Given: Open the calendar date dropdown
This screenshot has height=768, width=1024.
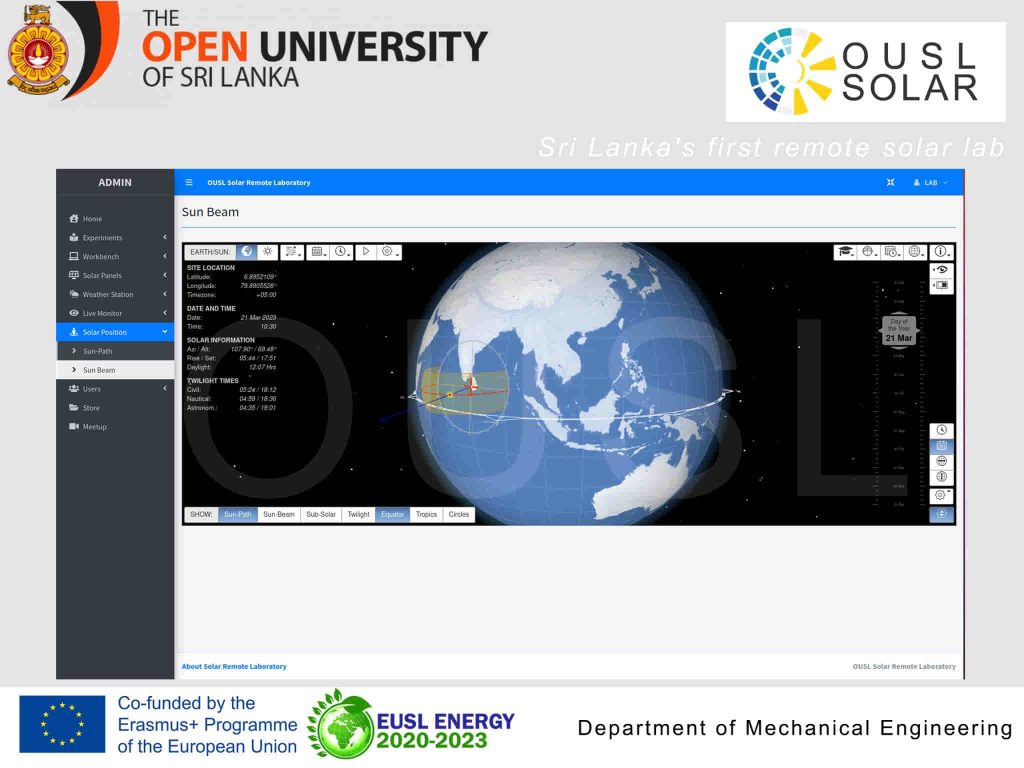Looking at the screenshot, I should point(318,251).
